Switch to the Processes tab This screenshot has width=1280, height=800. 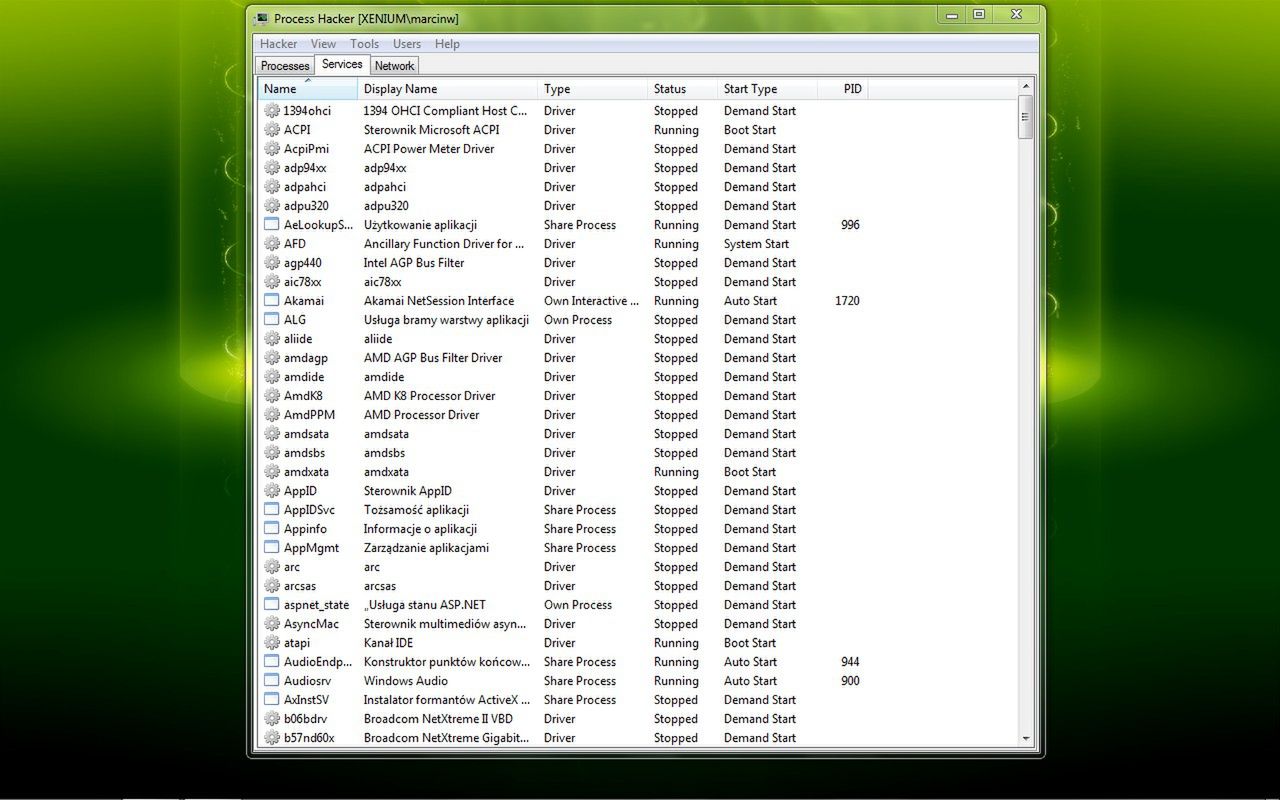click(285, 66)
